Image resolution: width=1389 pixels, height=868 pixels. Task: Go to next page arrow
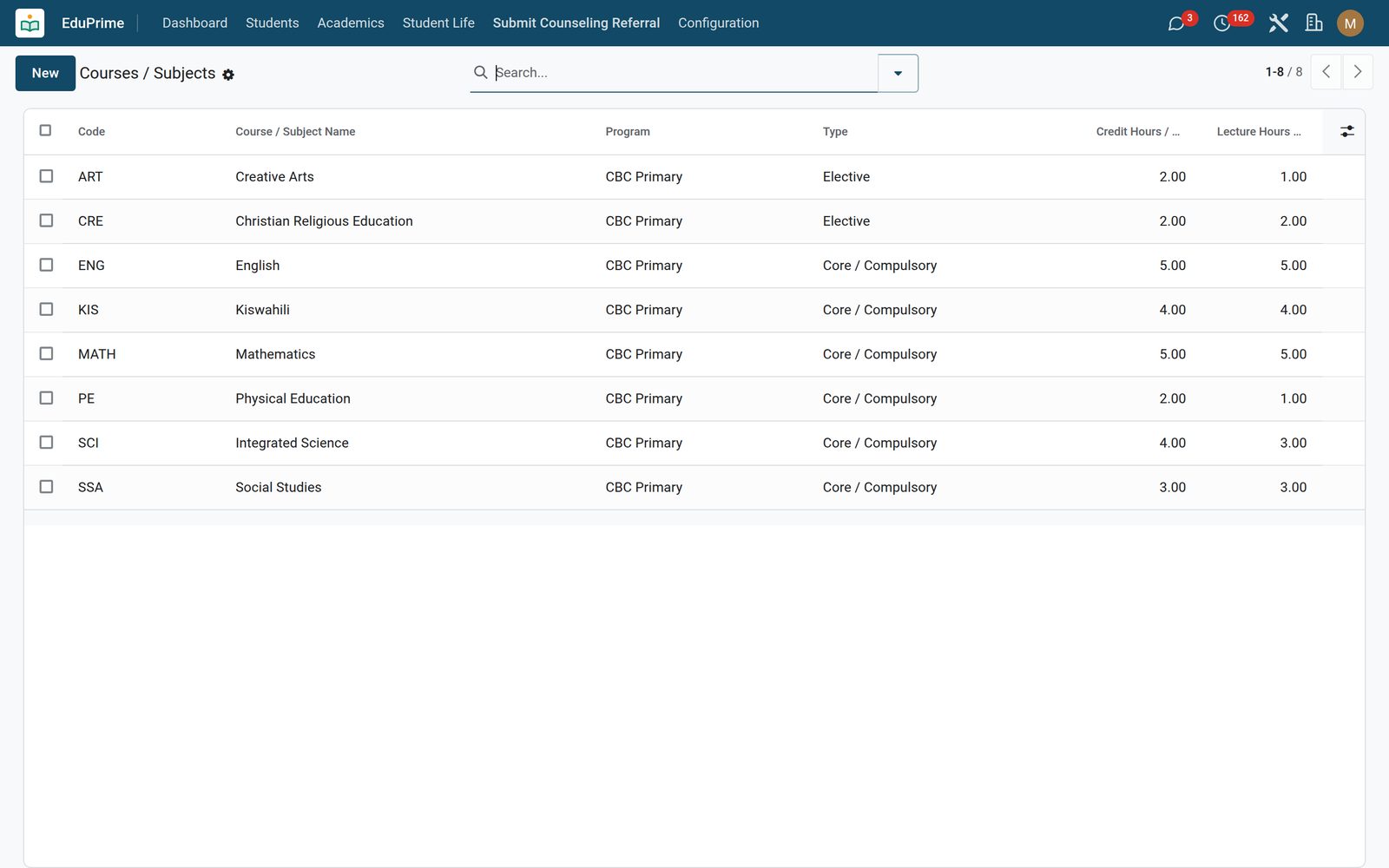[x=1358, y=72]
